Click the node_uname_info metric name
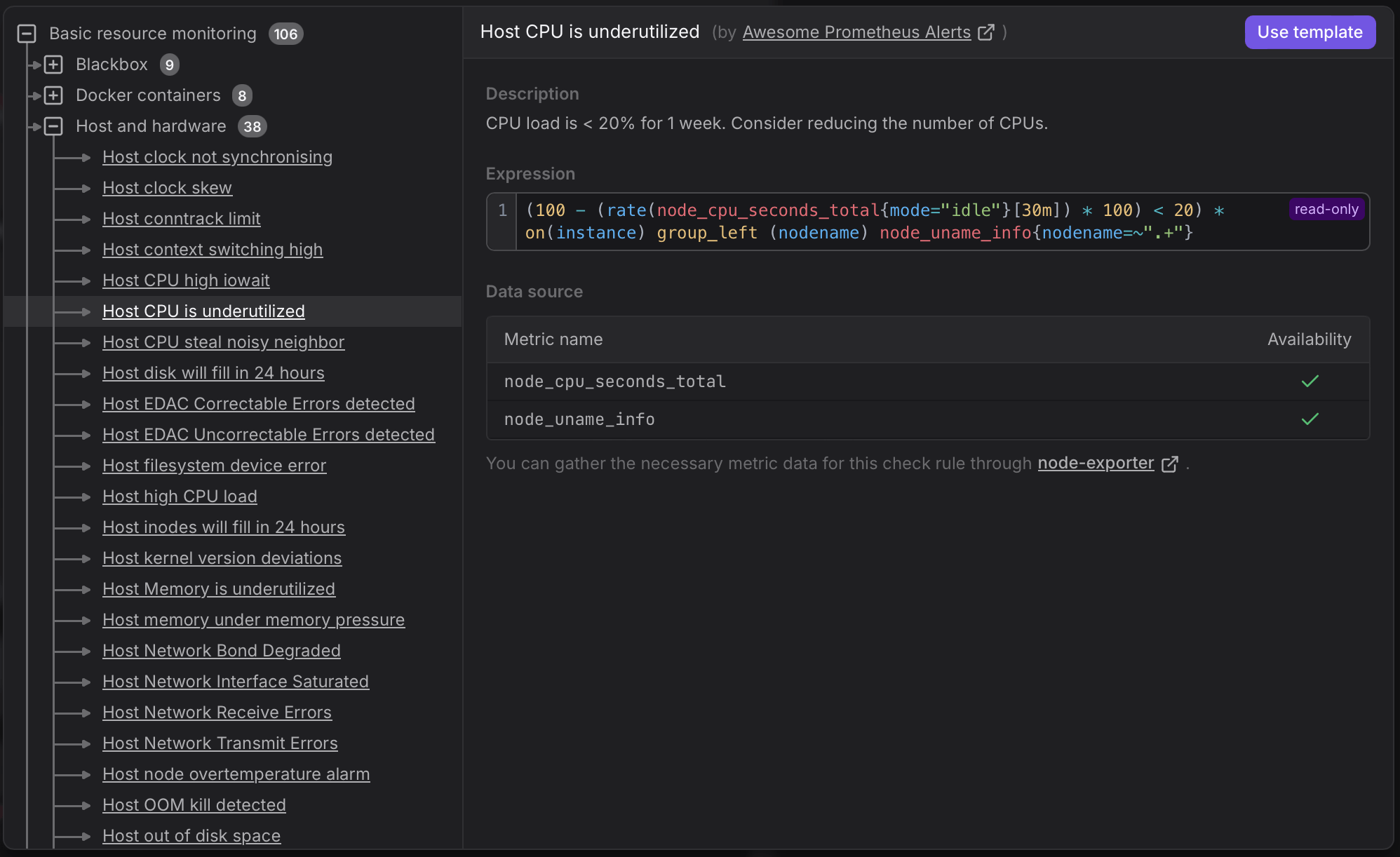This screenshot has width=1400, height=857. click(579, 419)
